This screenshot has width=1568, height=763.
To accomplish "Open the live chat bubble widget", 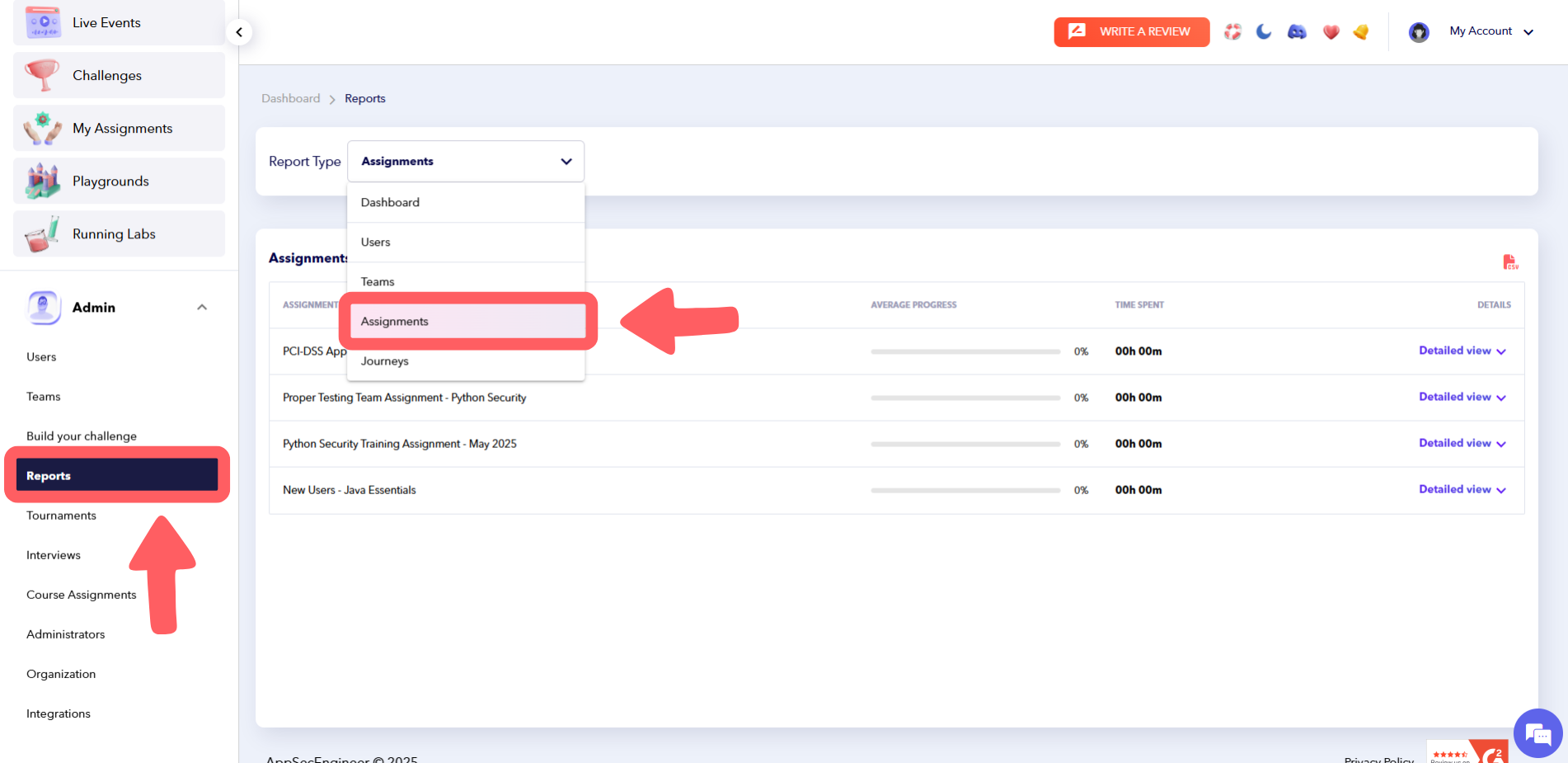I will 1537,733.
